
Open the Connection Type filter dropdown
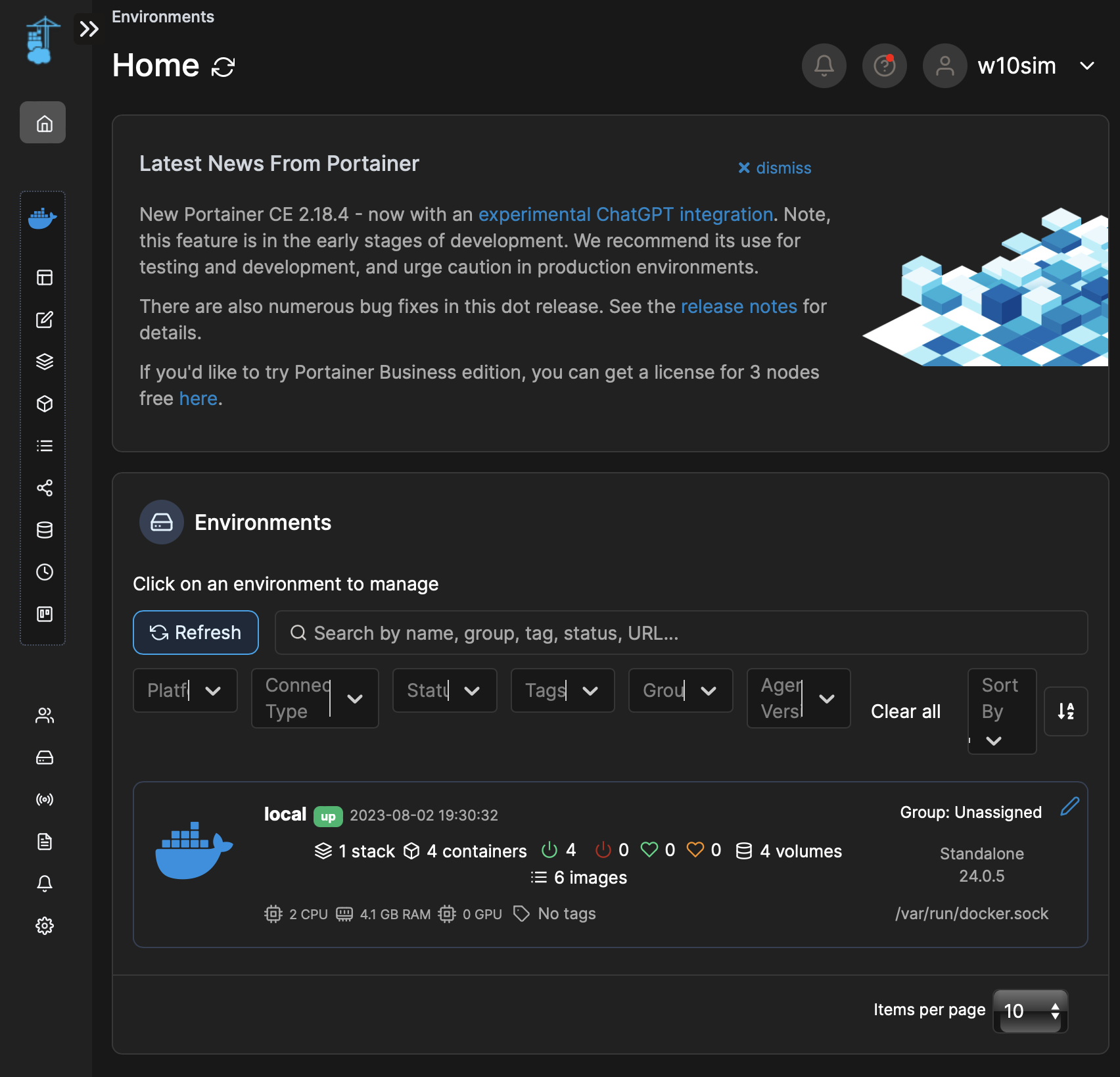315,698
